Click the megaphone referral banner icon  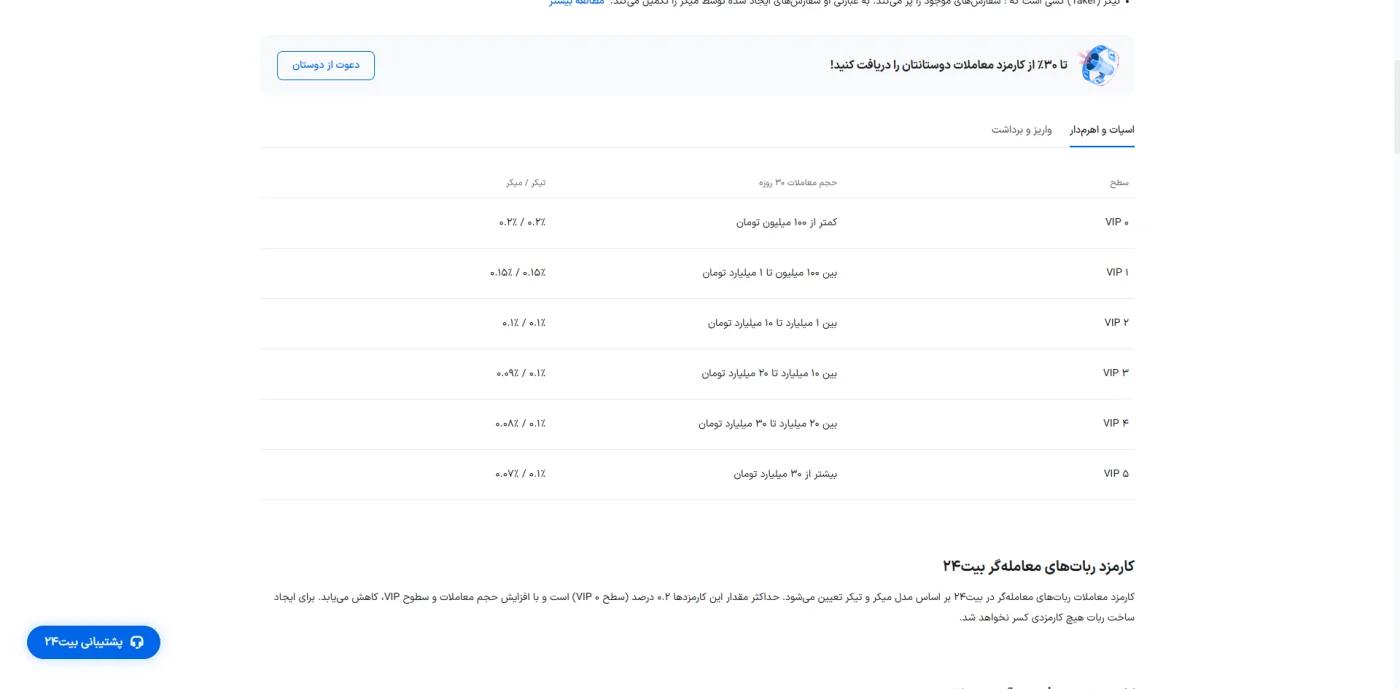(x=1099, y=65)
